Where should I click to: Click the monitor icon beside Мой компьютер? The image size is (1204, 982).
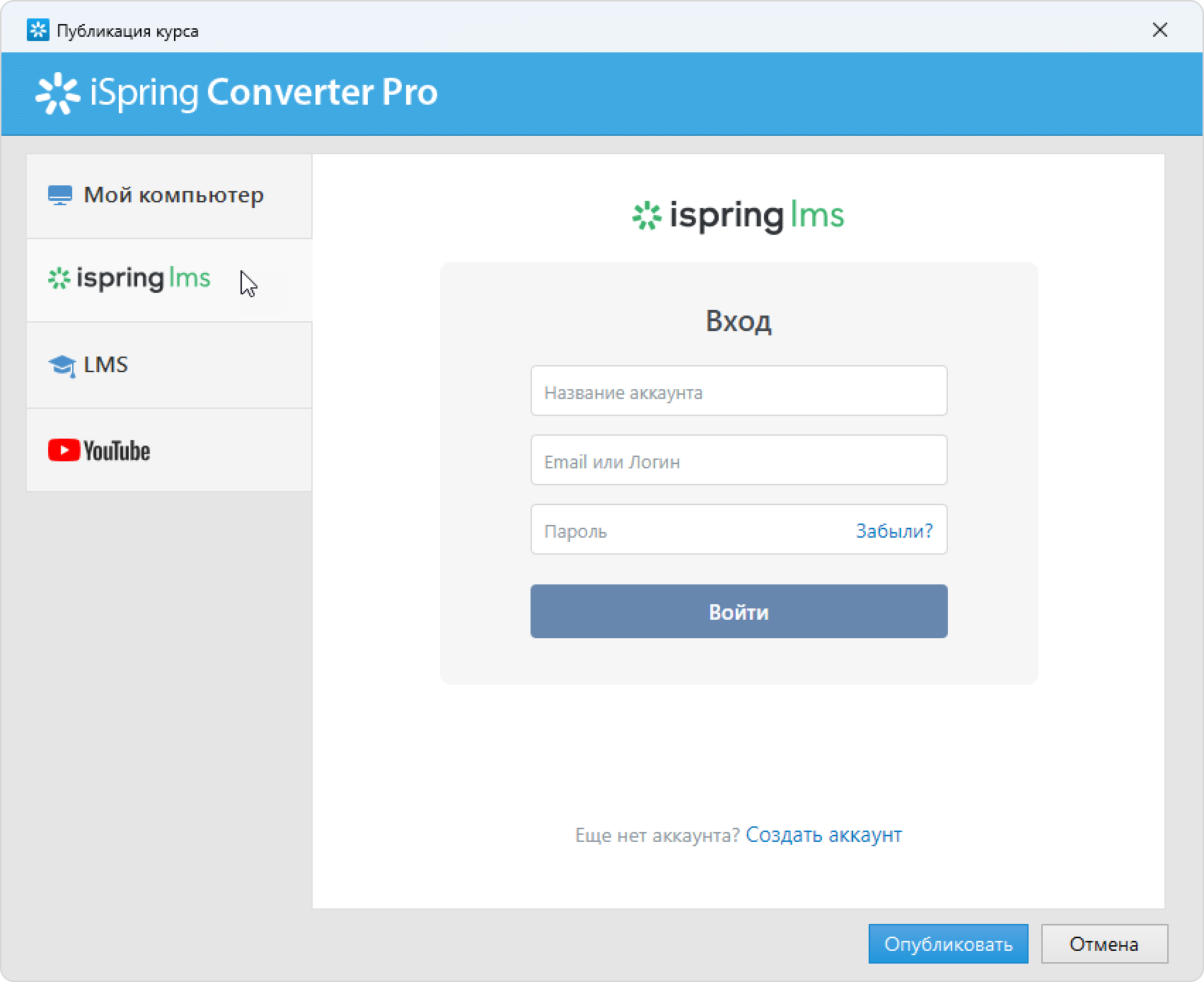click(60, 195)
